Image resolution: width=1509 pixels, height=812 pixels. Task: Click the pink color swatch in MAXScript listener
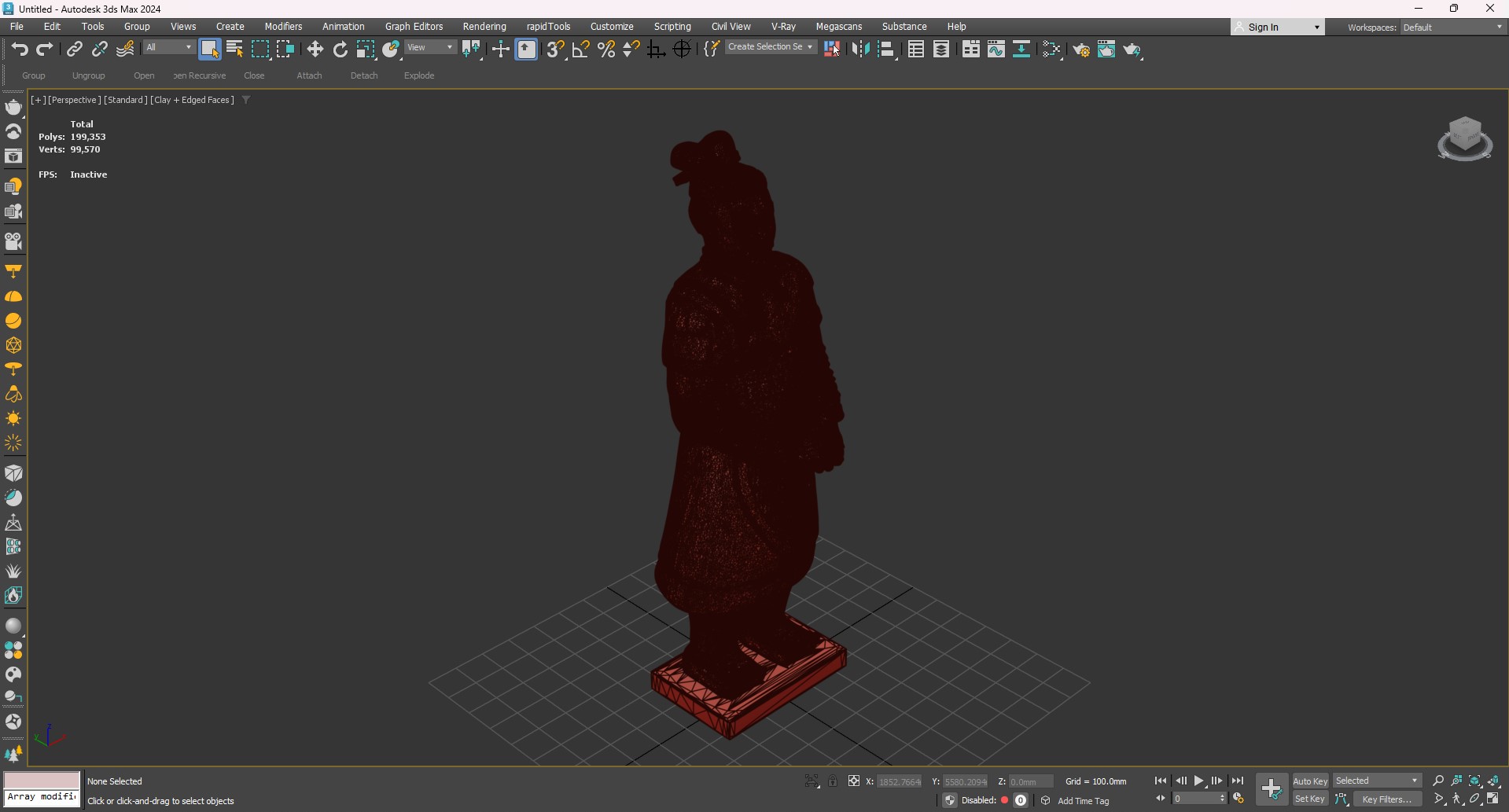[x=42, y=780]
